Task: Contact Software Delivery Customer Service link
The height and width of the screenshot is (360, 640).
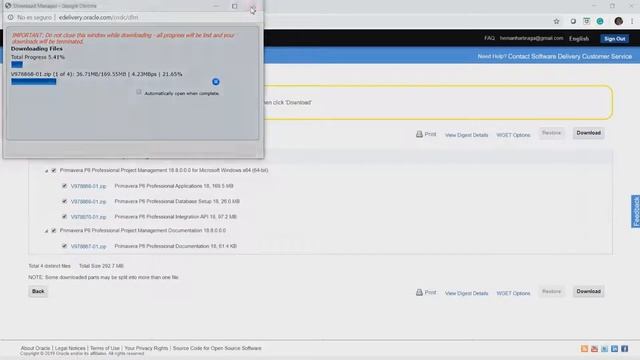Action: 570,56
